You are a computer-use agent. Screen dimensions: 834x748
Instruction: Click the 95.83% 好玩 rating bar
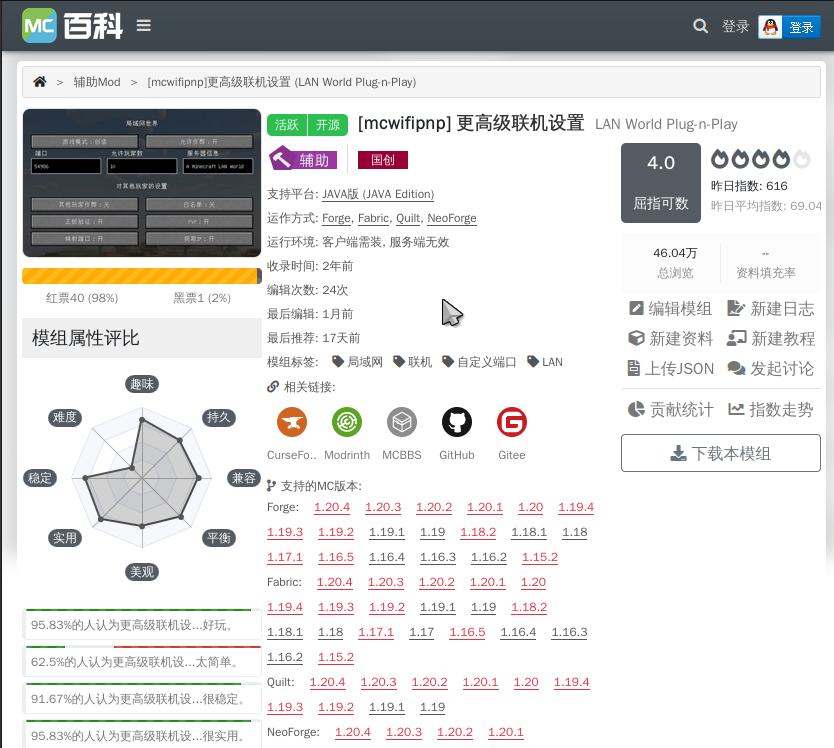pos(142,624)
